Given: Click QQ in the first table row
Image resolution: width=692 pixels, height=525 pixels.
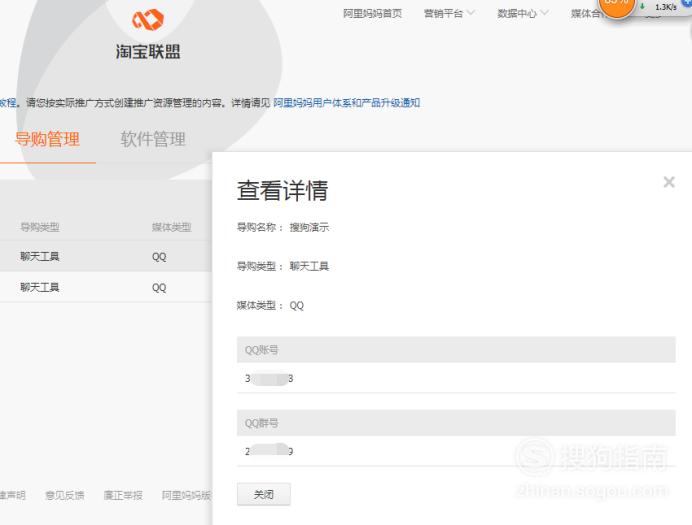Looking at the screenshot, I should pyautogui.click(x=159, y=257).
